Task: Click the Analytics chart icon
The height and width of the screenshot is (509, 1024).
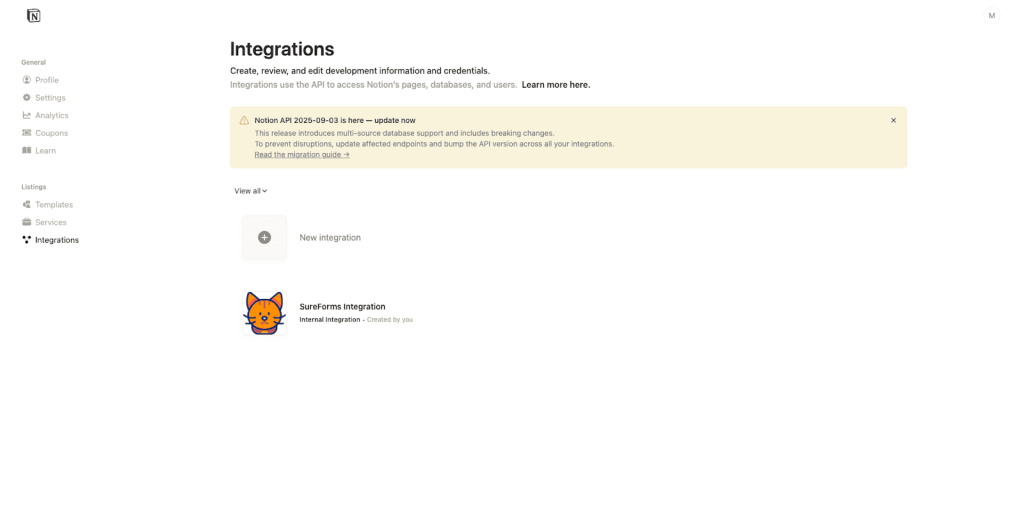Action: tap(27, 115)
